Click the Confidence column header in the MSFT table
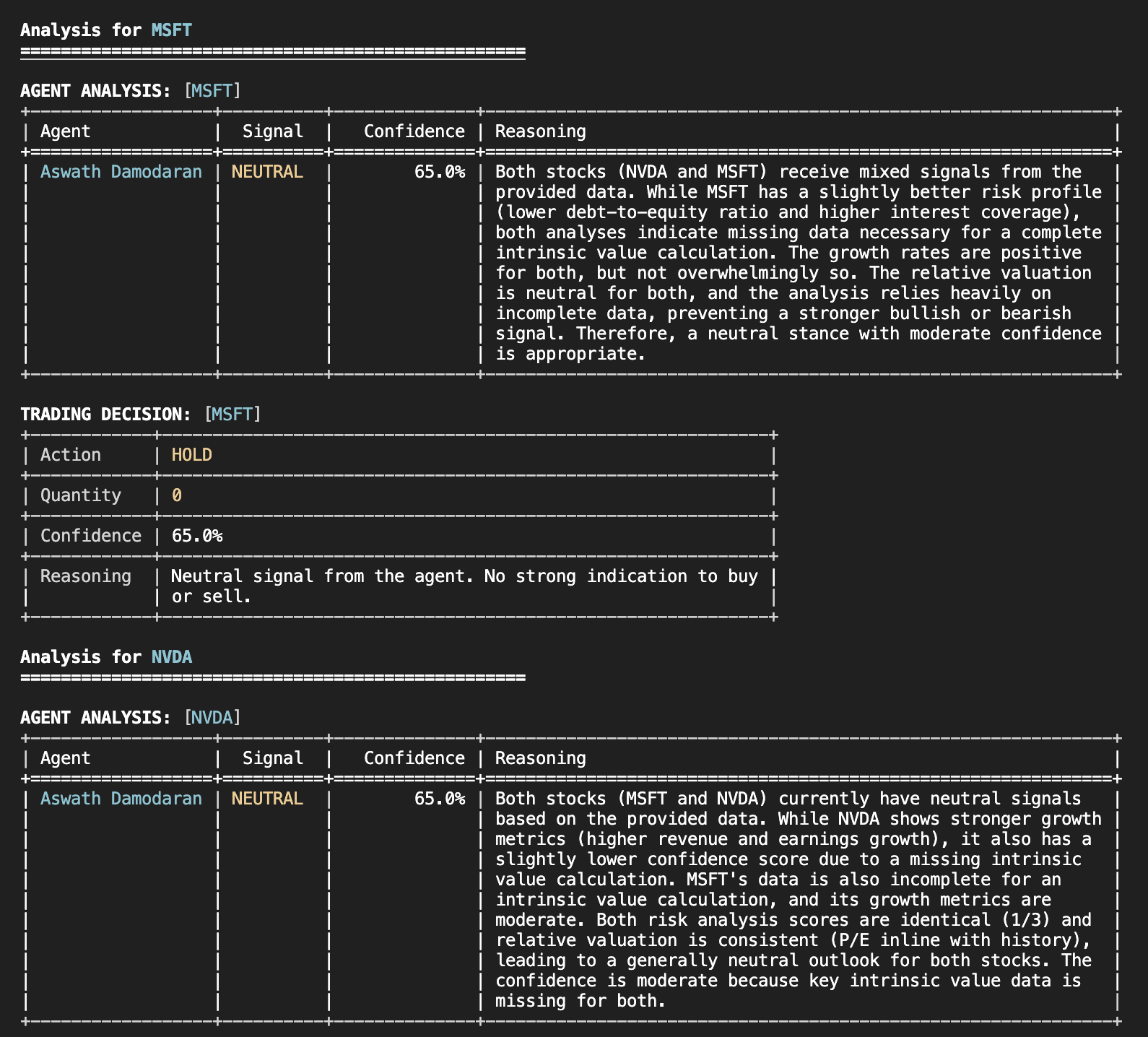The width and height of the screenshot is (1148, 1037). (414, 131)
